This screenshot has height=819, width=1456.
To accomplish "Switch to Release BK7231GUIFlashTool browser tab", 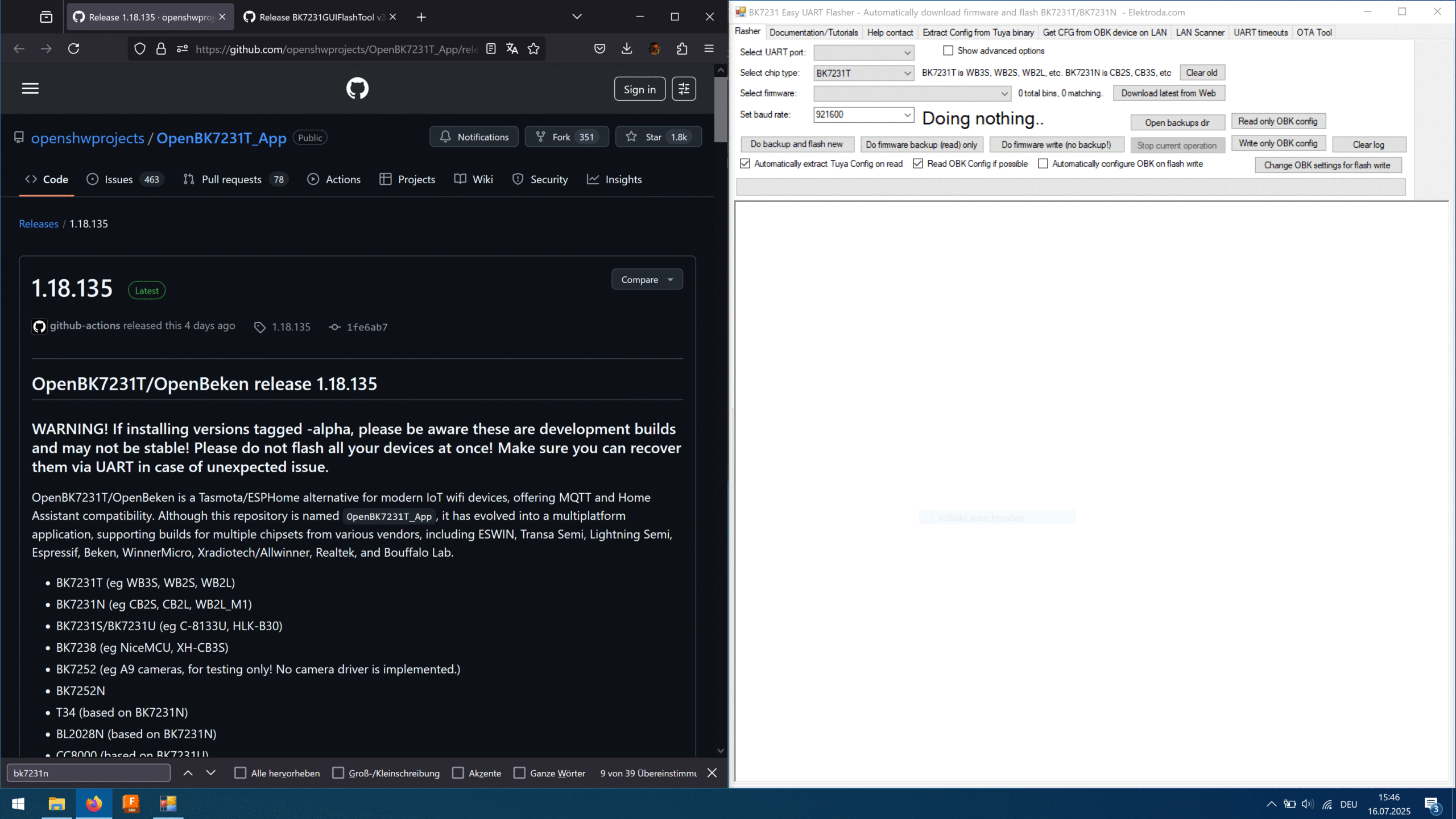I will (320, 17).
